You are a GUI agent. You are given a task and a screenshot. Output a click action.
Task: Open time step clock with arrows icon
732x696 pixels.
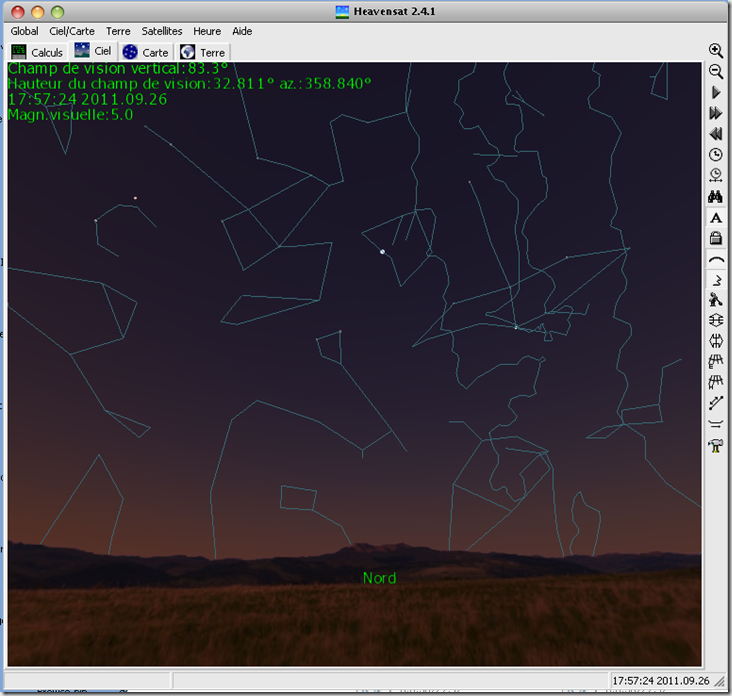tap(716, 175)
